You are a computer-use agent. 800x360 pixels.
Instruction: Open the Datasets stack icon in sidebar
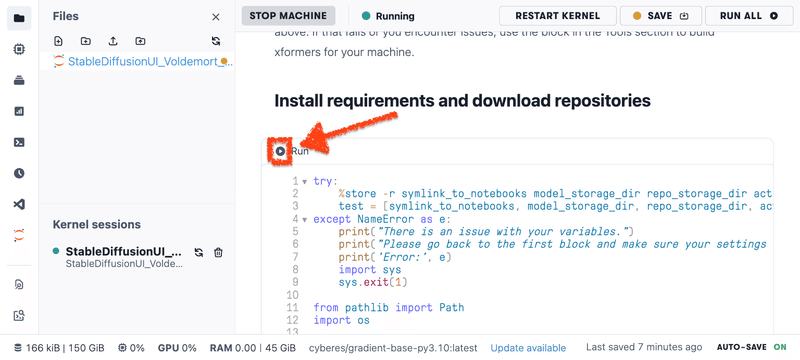click(x=19, y=81)
